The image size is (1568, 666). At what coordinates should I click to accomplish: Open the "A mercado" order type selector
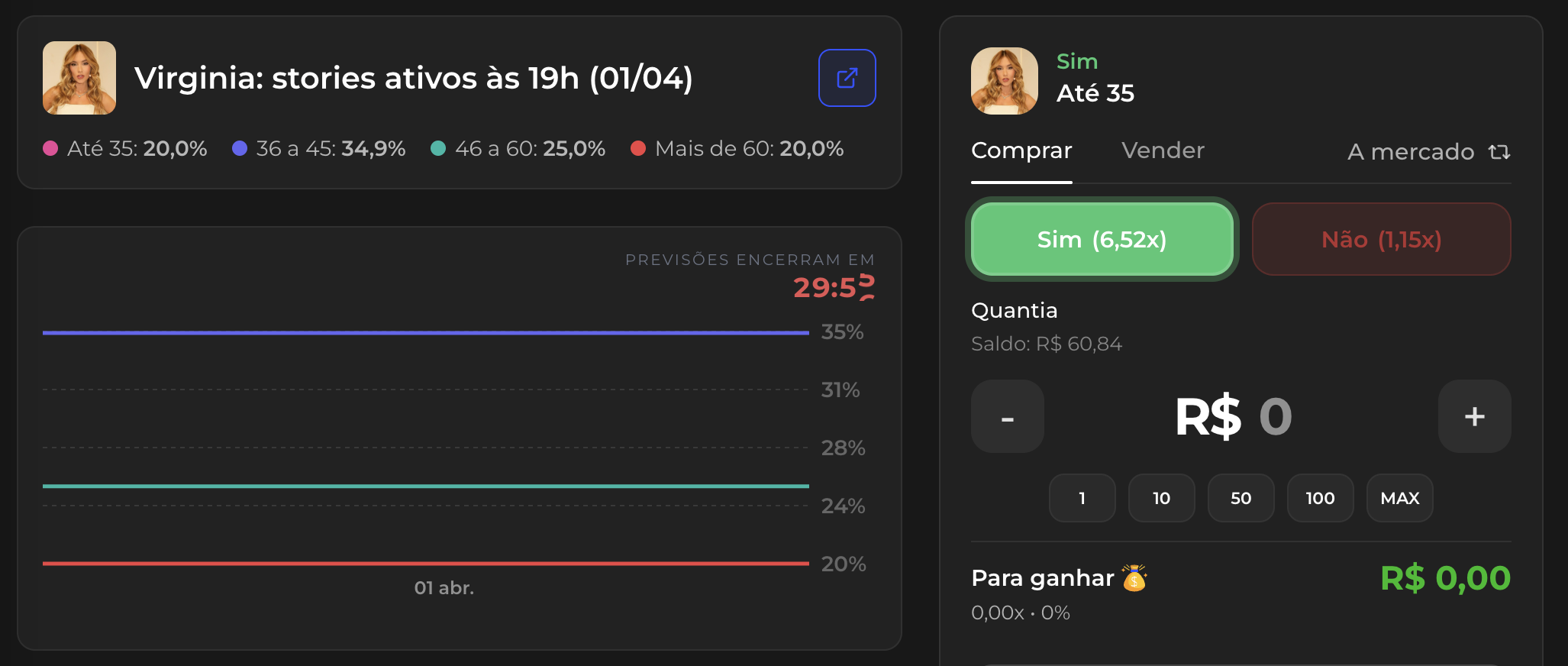coord(1411,152)
